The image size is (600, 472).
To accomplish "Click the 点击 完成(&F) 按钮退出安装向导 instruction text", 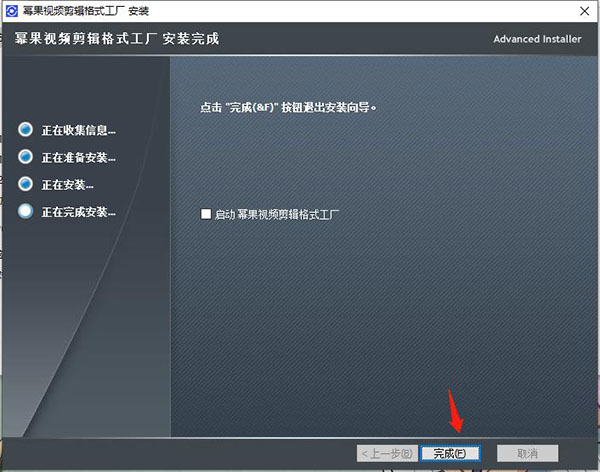I will tap(288, 107).
